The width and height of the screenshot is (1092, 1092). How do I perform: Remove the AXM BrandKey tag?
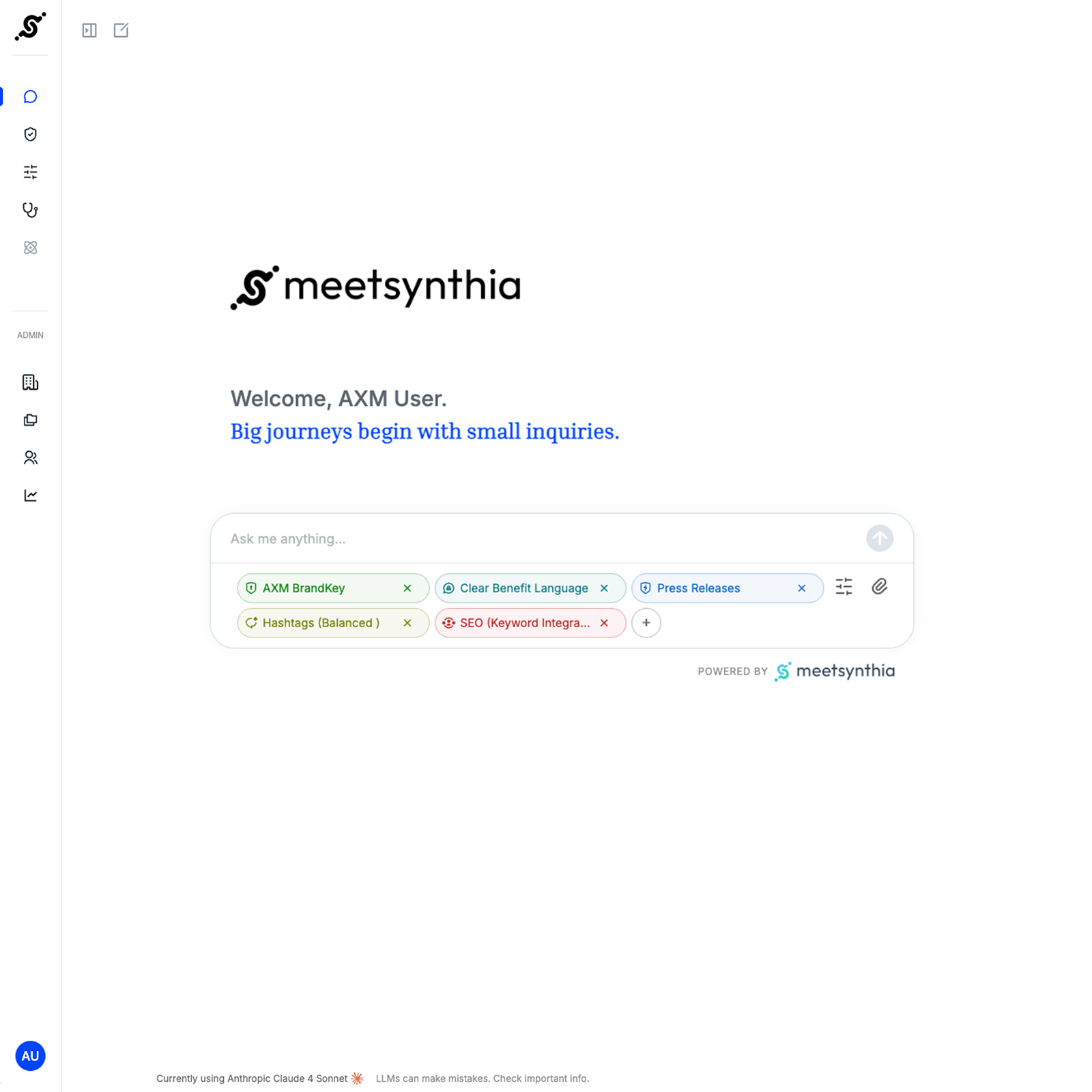click(x=407, y=588)
